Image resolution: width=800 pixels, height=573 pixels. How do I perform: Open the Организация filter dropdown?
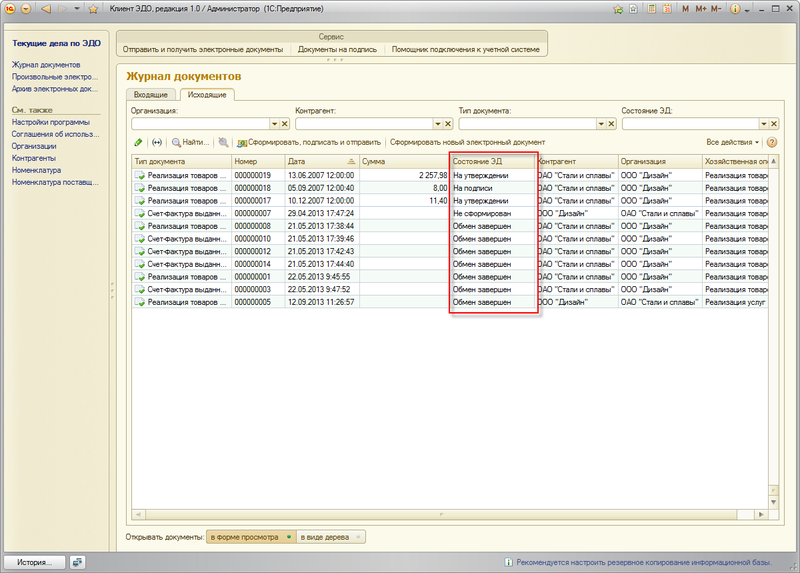click(x=274, y=123)
